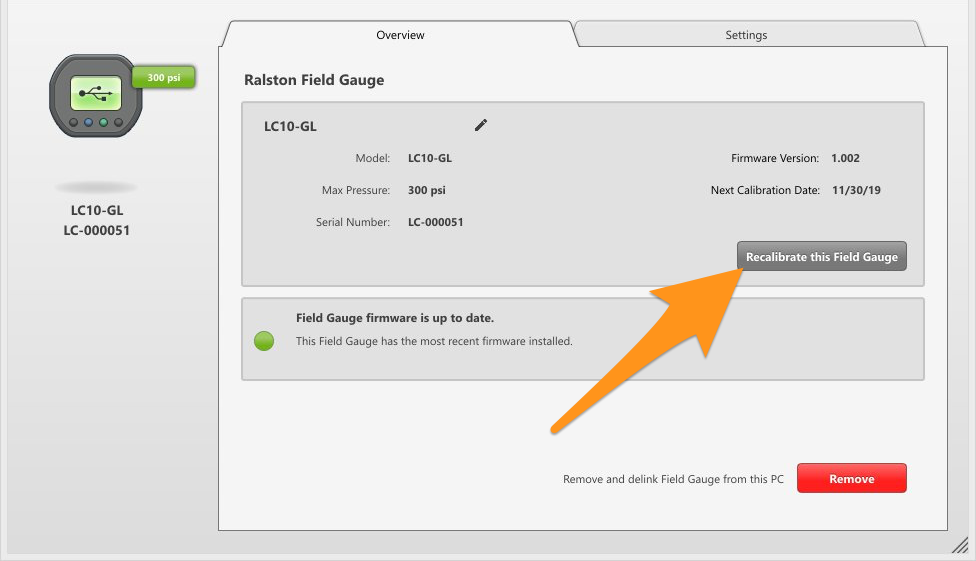Click the pencil edit name icon
Image resolution: width=976 pixels, height=561 pixels.
481,125
